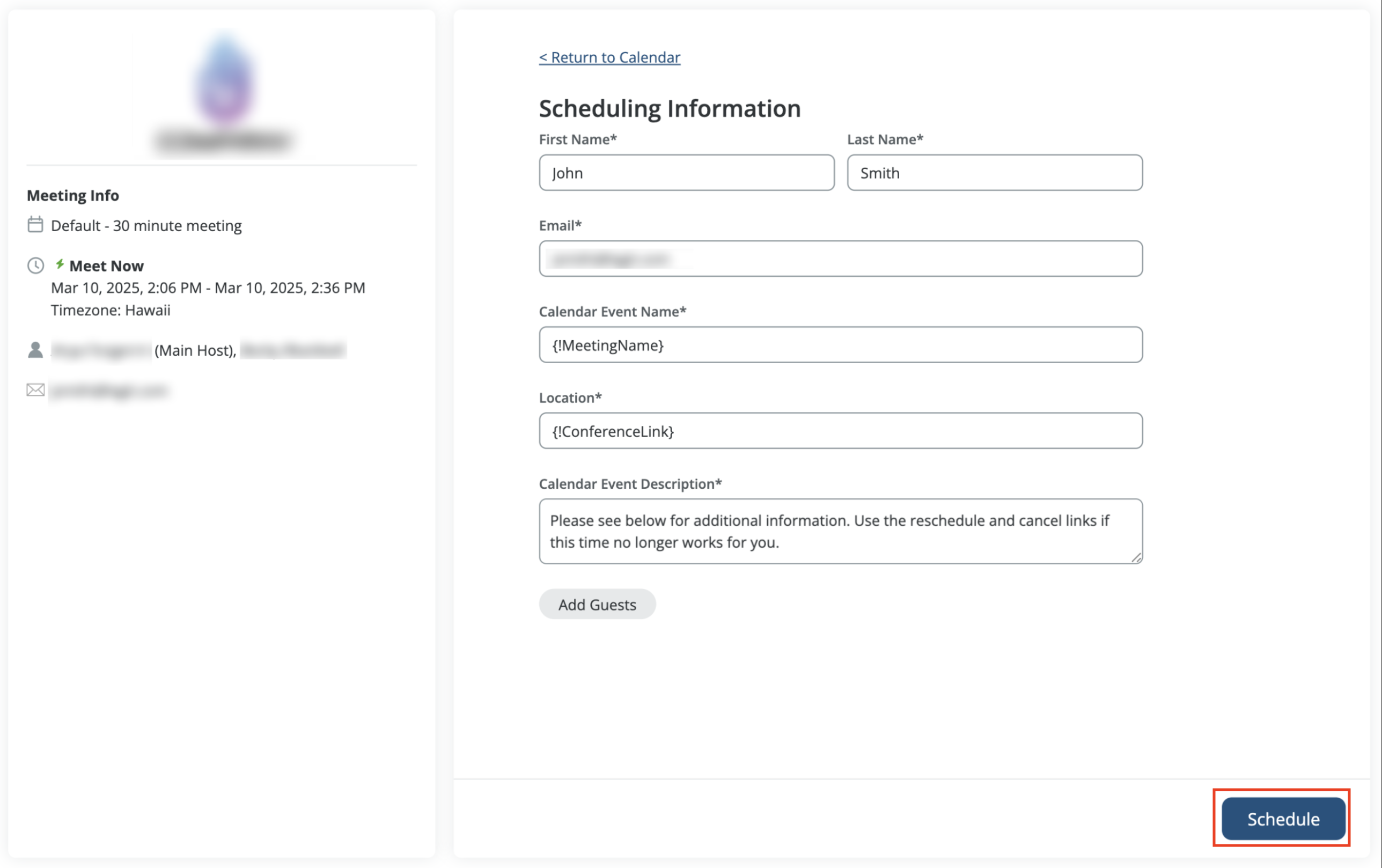Click the description box resize handle
This screenshot has height=868, width=1382.
[x=1136, y=557]
